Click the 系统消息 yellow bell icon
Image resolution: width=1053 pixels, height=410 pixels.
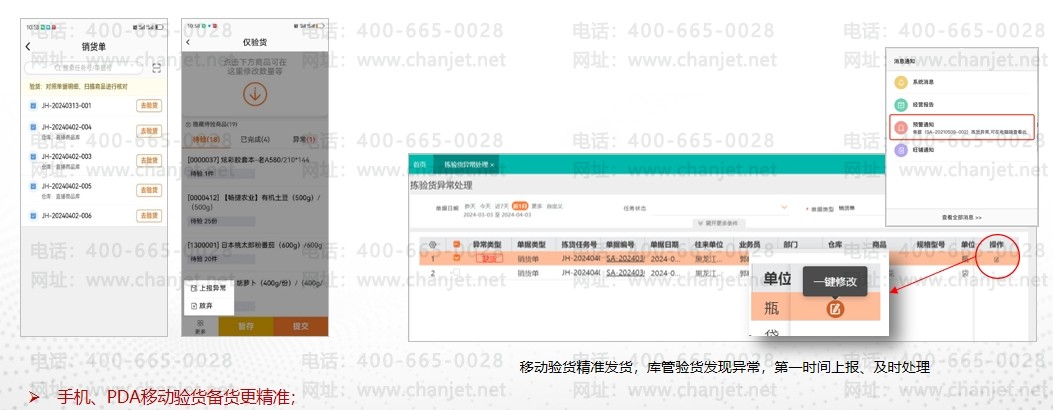coord(901,81)
